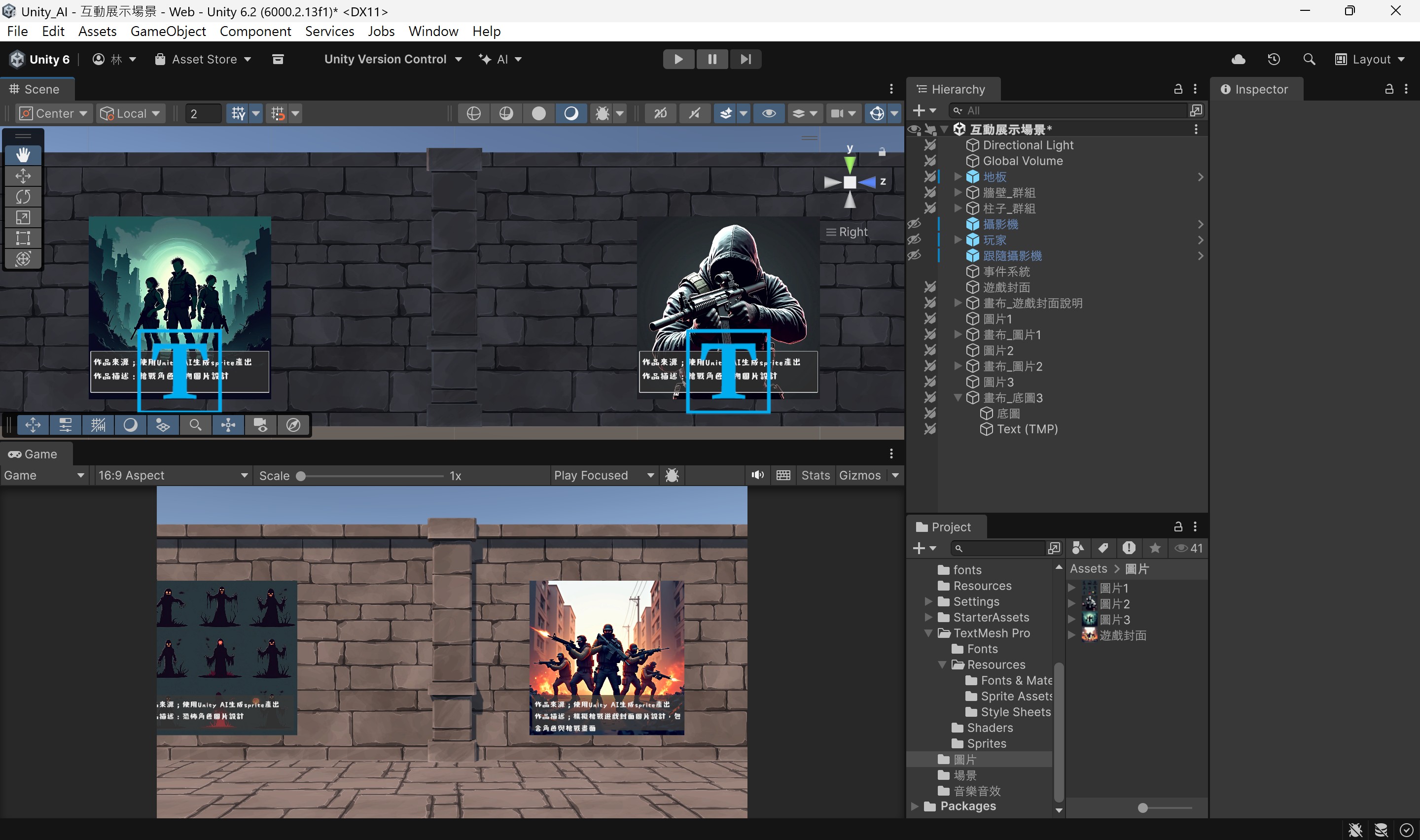Open the File menu
1420x840 pixels.
18,31
